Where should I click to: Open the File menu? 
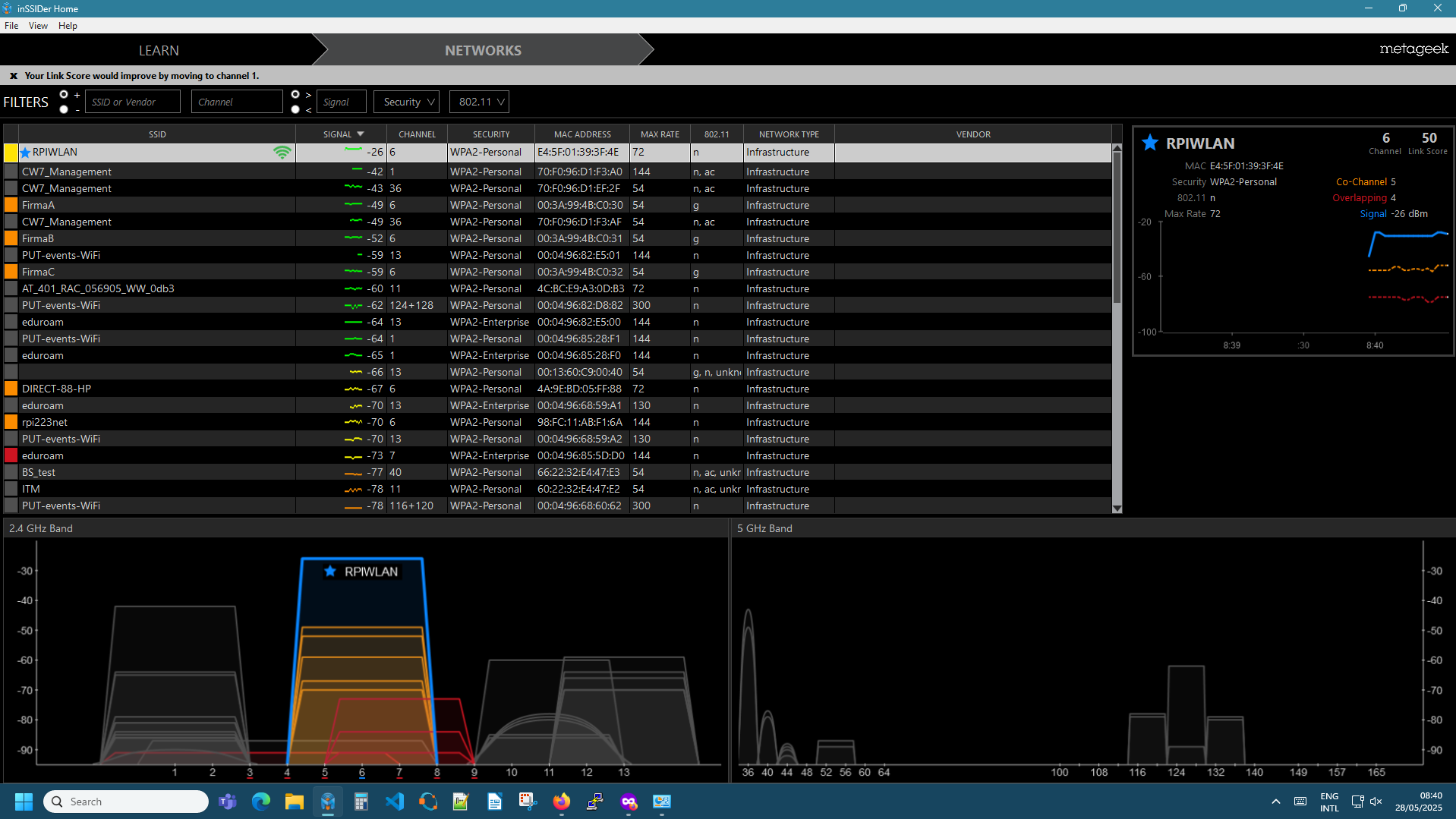click(x=11, y=26)
